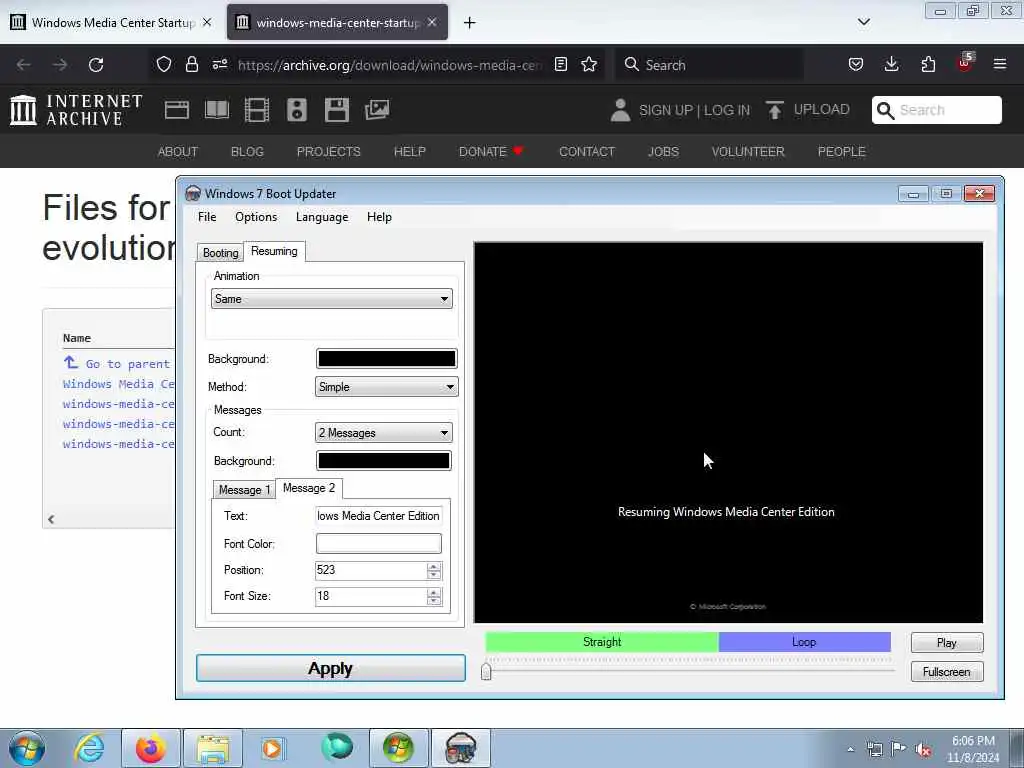The width and height of the screenshot is (1024, 768).
Task: Open the Animation dropdown showing Same
Action: pyautogui.click(x=331, y=299)
